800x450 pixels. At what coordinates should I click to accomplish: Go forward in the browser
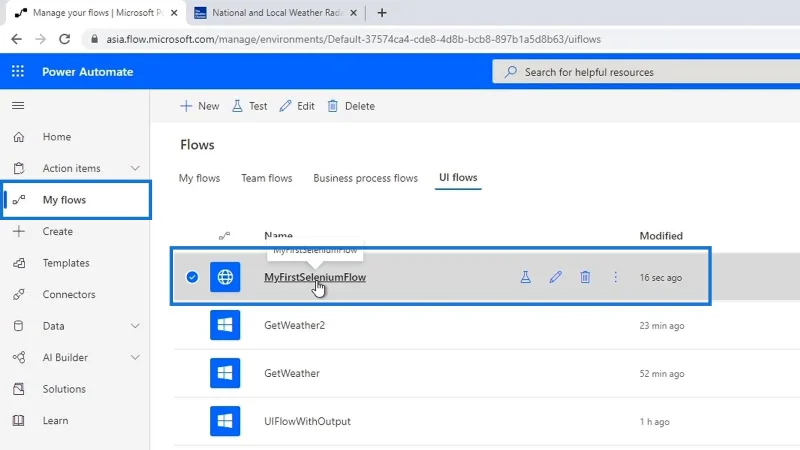tap(40, 39)
